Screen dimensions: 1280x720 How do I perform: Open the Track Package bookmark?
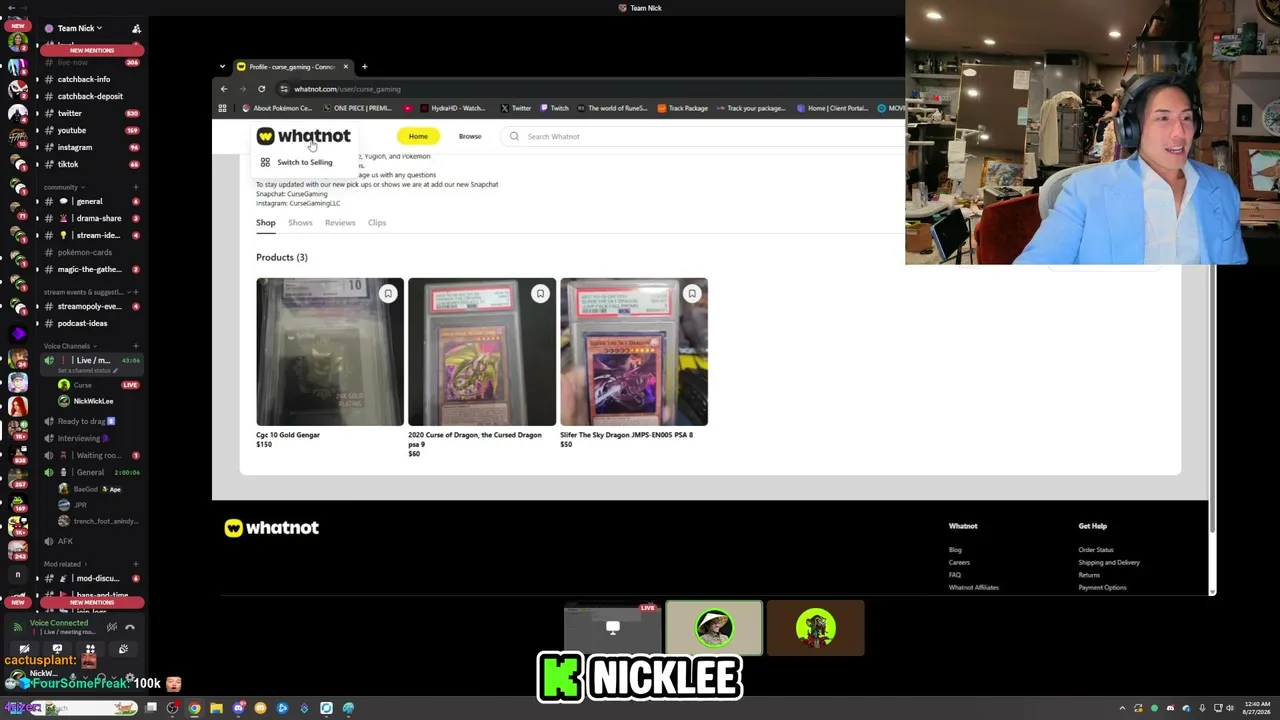pos(682,108)
